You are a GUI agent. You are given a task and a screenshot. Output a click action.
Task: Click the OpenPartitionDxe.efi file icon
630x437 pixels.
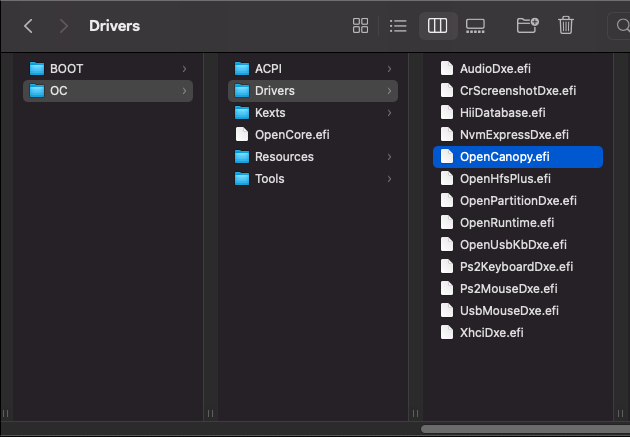coord(447,200)
